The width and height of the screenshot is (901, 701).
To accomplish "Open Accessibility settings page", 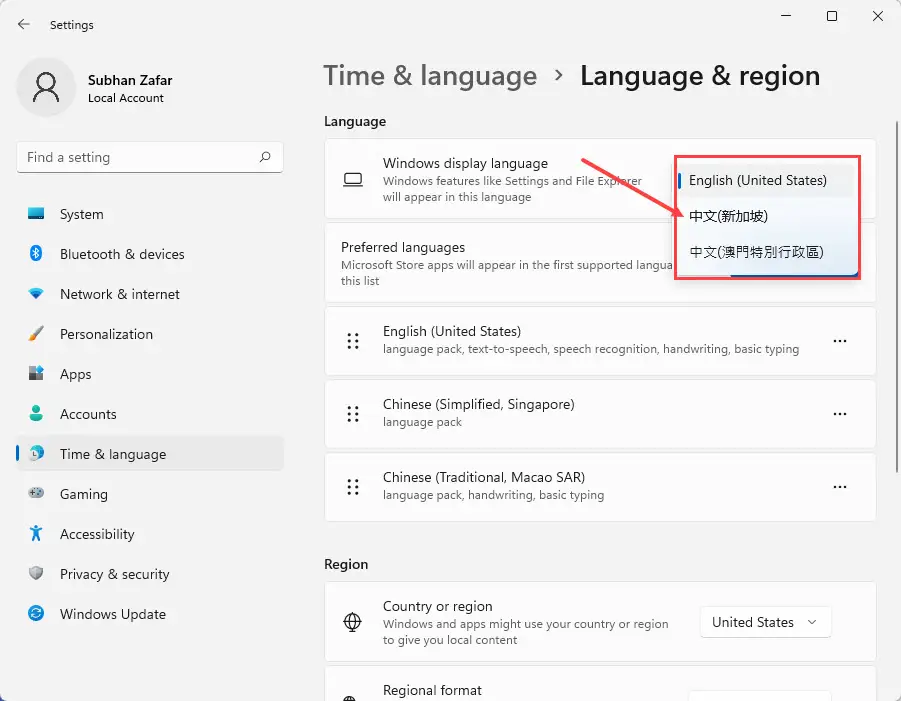I will pyautogui.click(x=150, y=534).
